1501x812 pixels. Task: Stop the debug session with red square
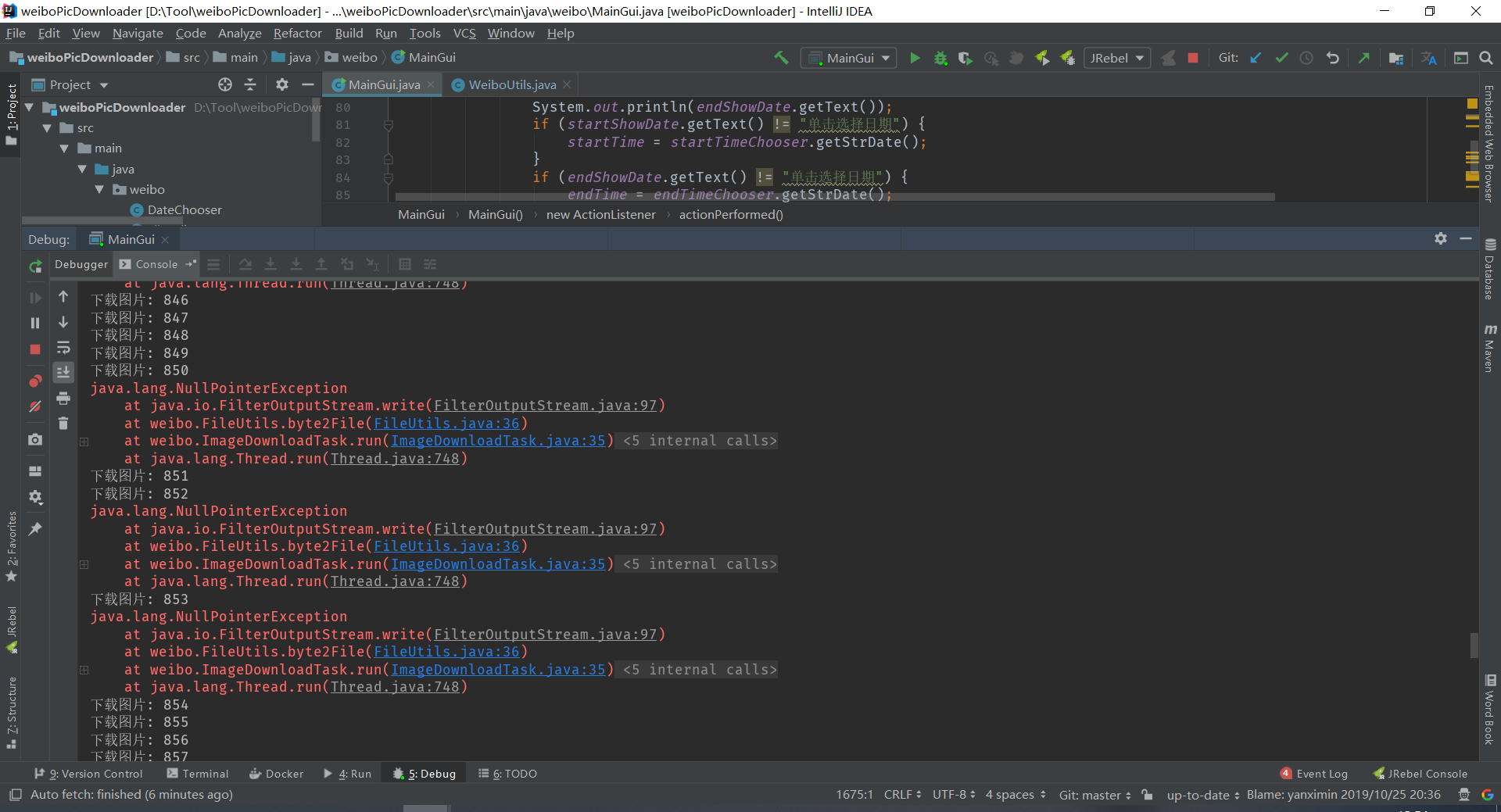35,349
